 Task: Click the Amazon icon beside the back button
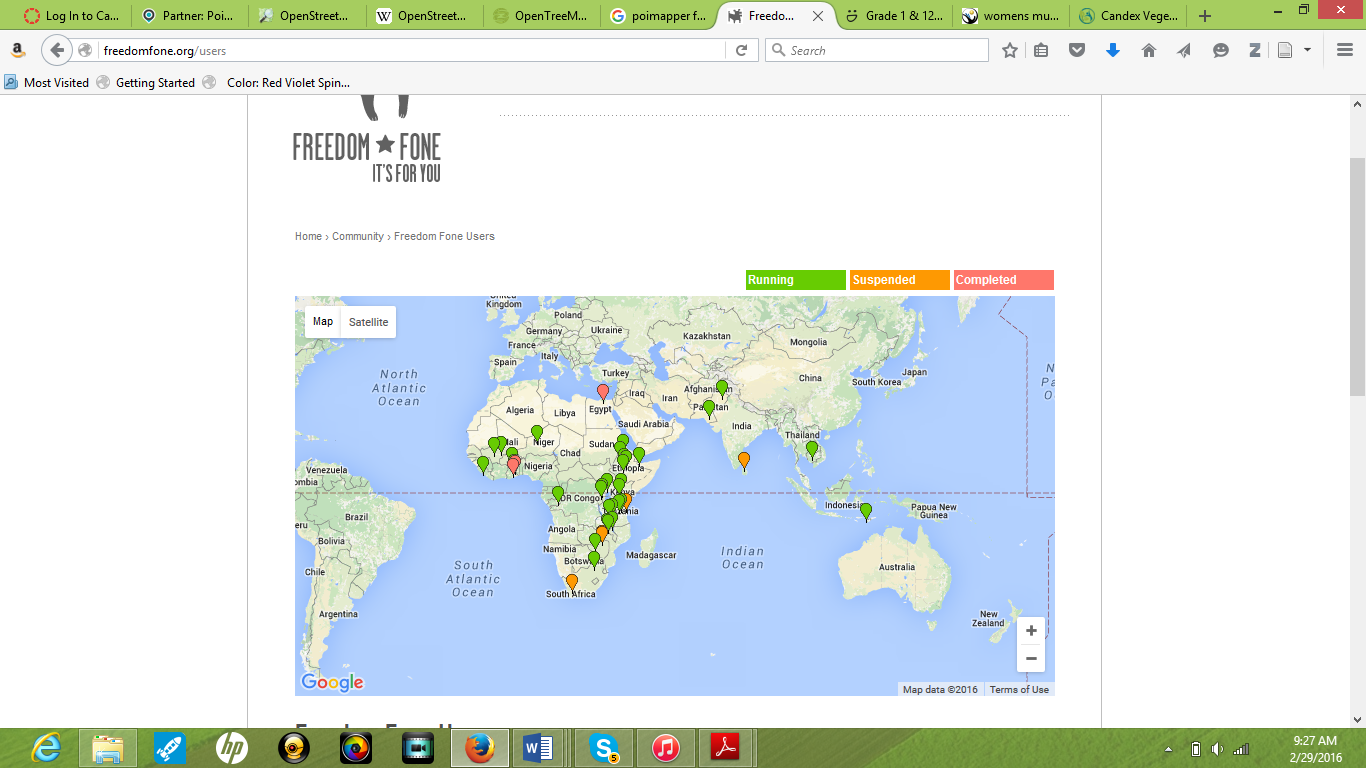[18, 50]
